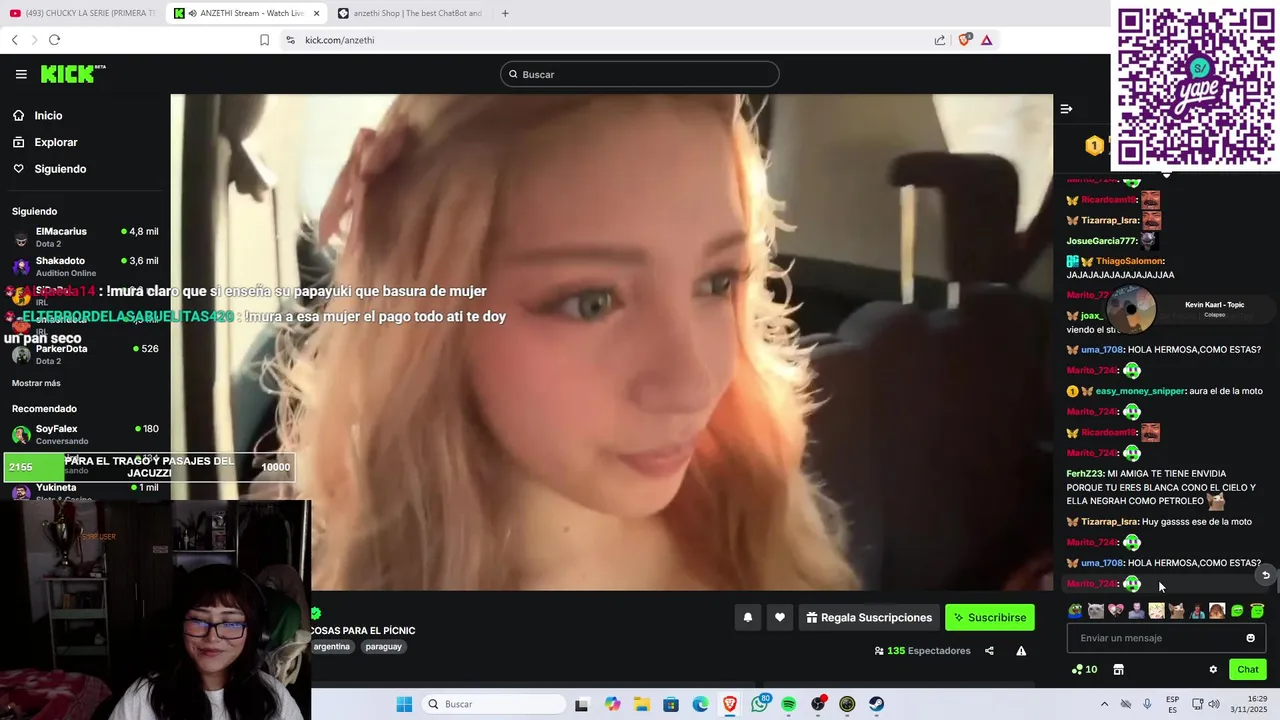
Task: Report the stream with warning icon
Action: (x=1021, y=651)
